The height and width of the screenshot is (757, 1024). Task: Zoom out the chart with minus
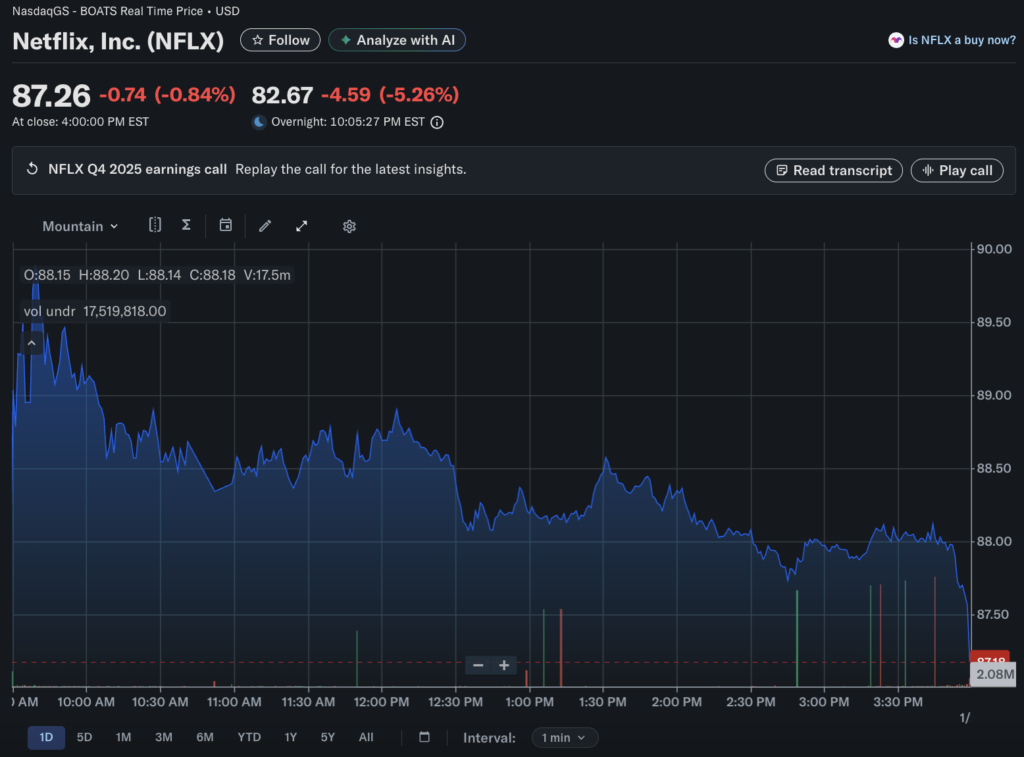[x=479, y=666]
